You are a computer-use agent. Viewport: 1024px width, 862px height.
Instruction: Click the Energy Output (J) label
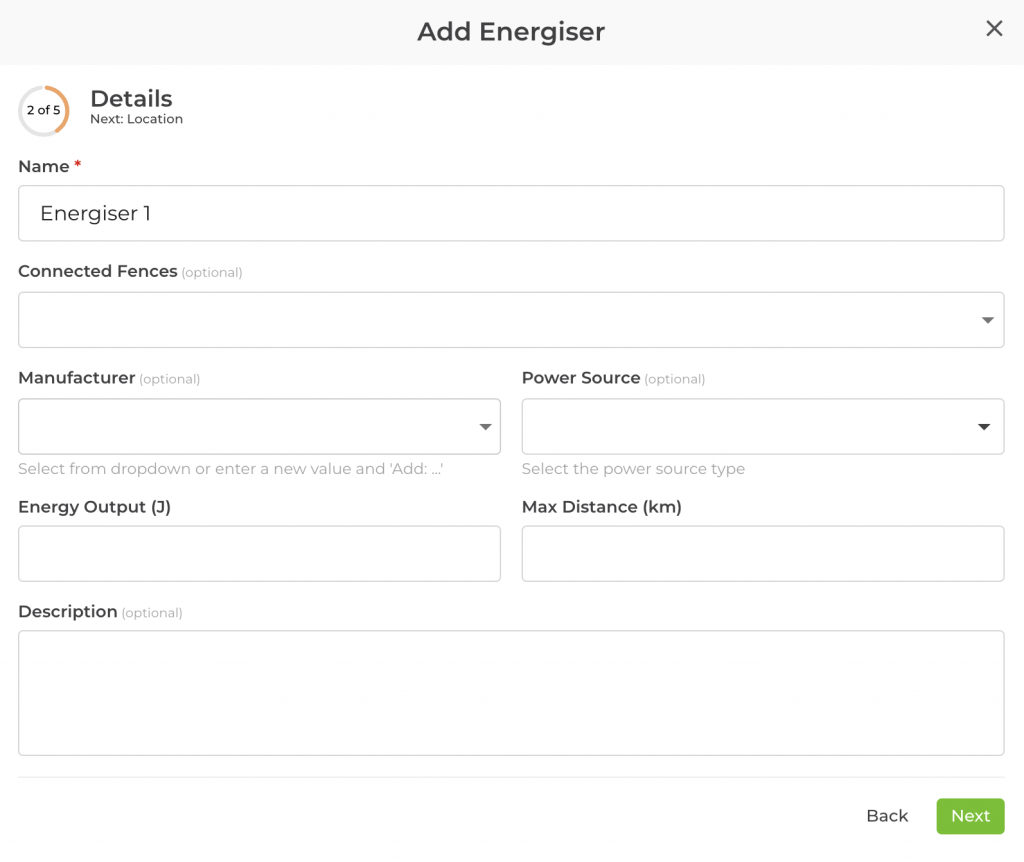point(95,507)
